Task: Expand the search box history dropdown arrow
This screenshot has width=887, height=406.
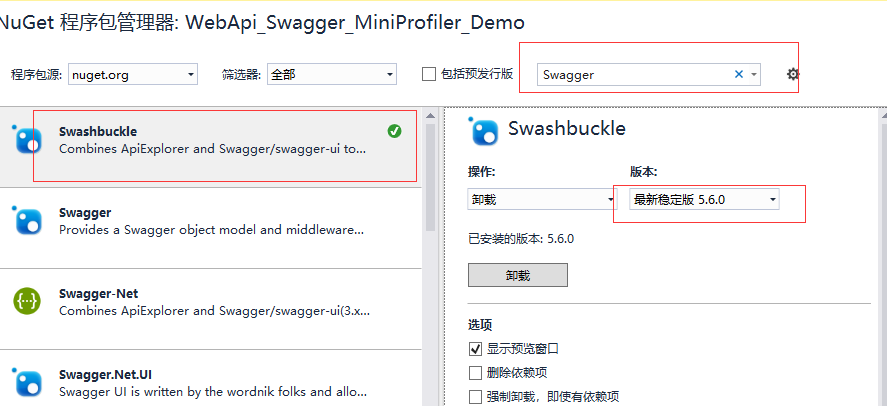Action: 753,74
